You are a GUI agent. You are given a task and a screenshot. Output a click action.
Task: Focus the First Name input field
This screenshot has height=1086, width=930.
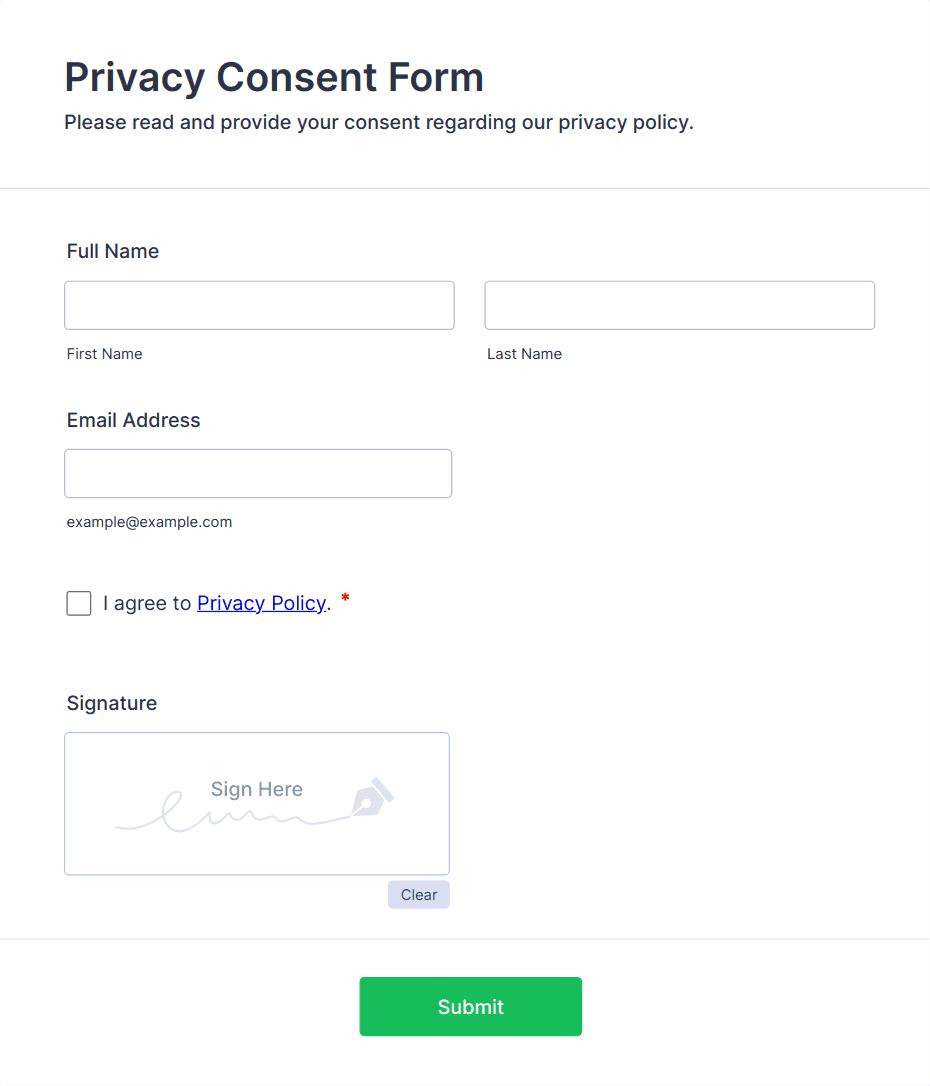(x=259, y=305)
